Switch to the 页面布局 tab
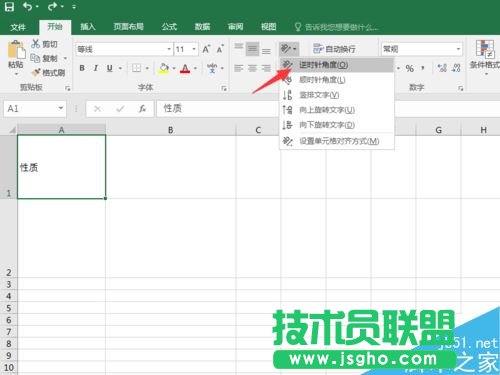The height and width of the screenshot is (375, 500). click(x=128, y=27)
